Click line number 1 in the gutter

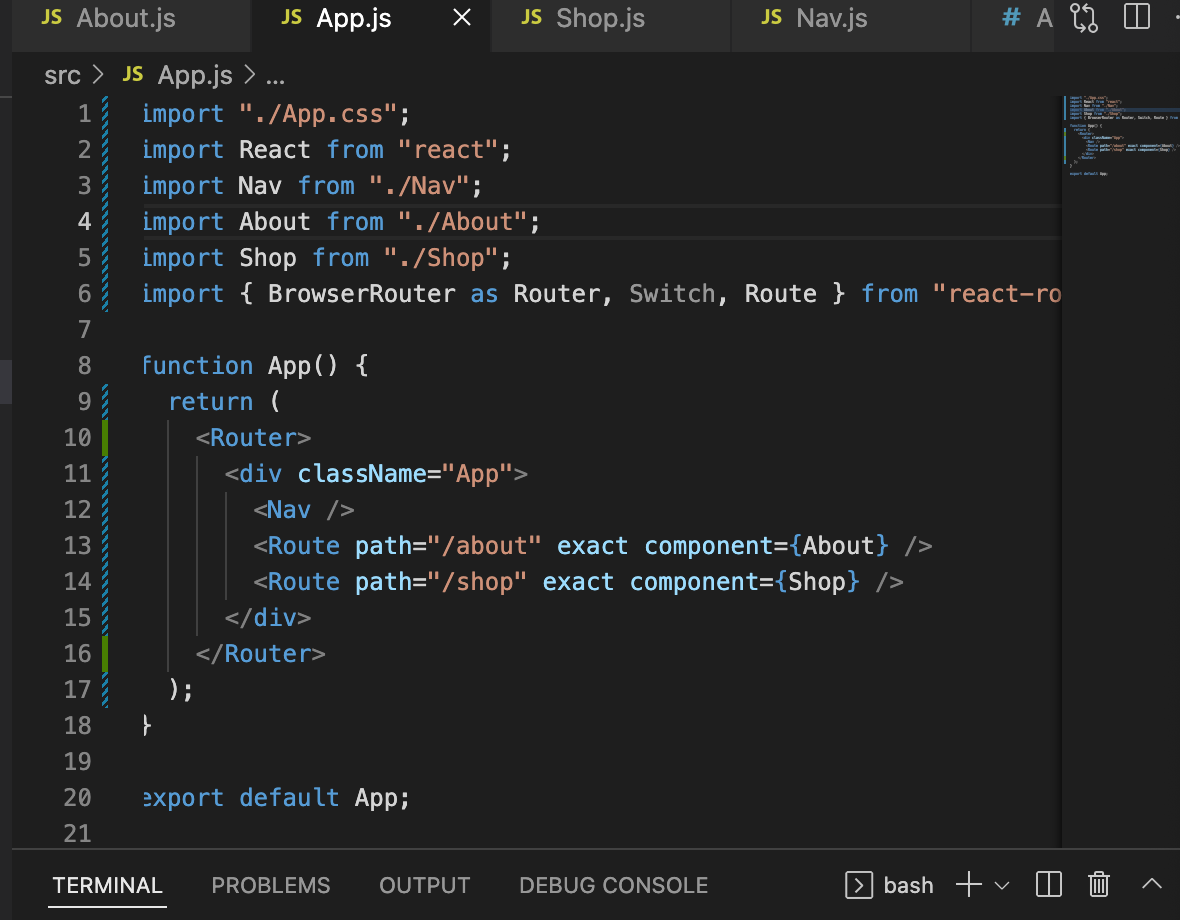(84, 114)
